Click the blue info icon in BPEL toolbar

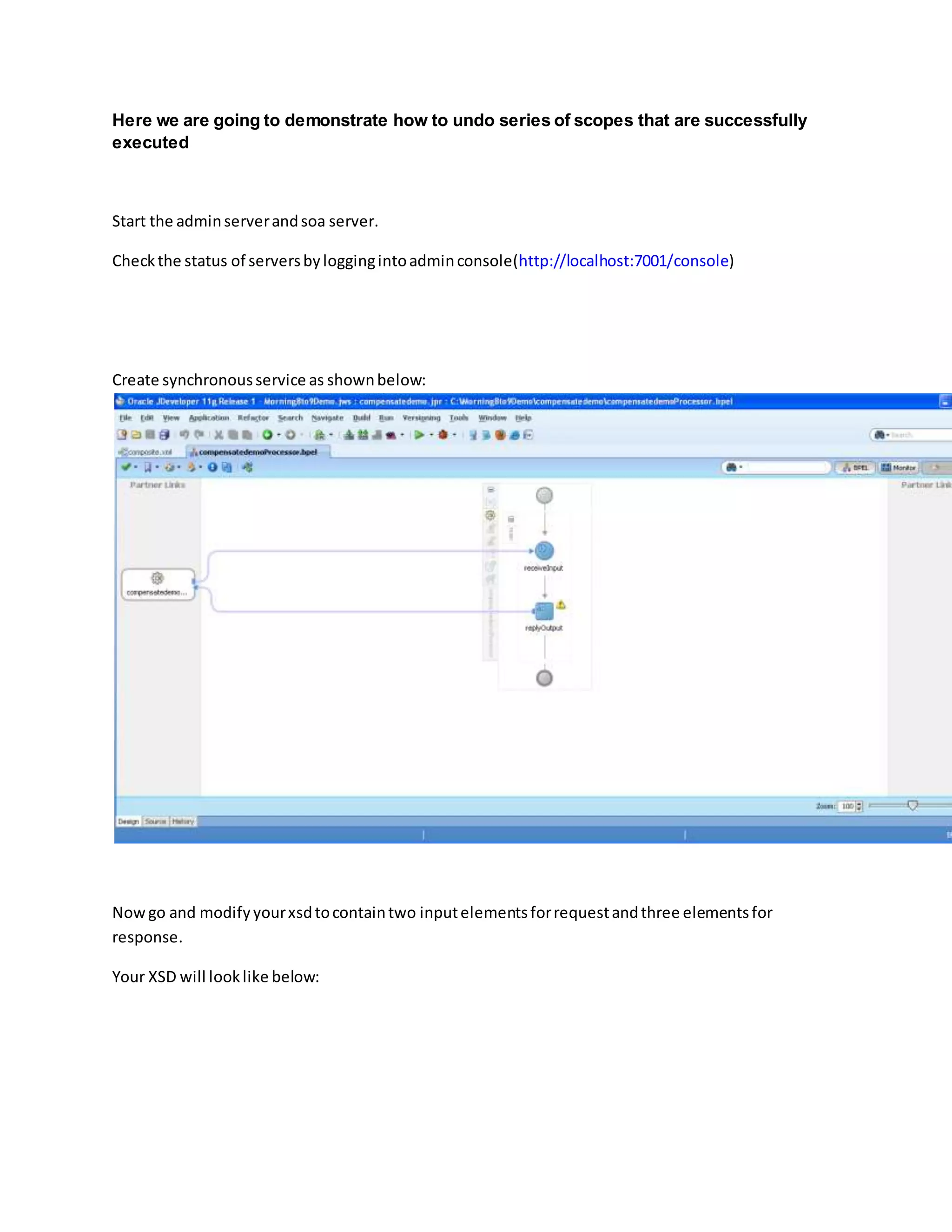click(212, 467)
